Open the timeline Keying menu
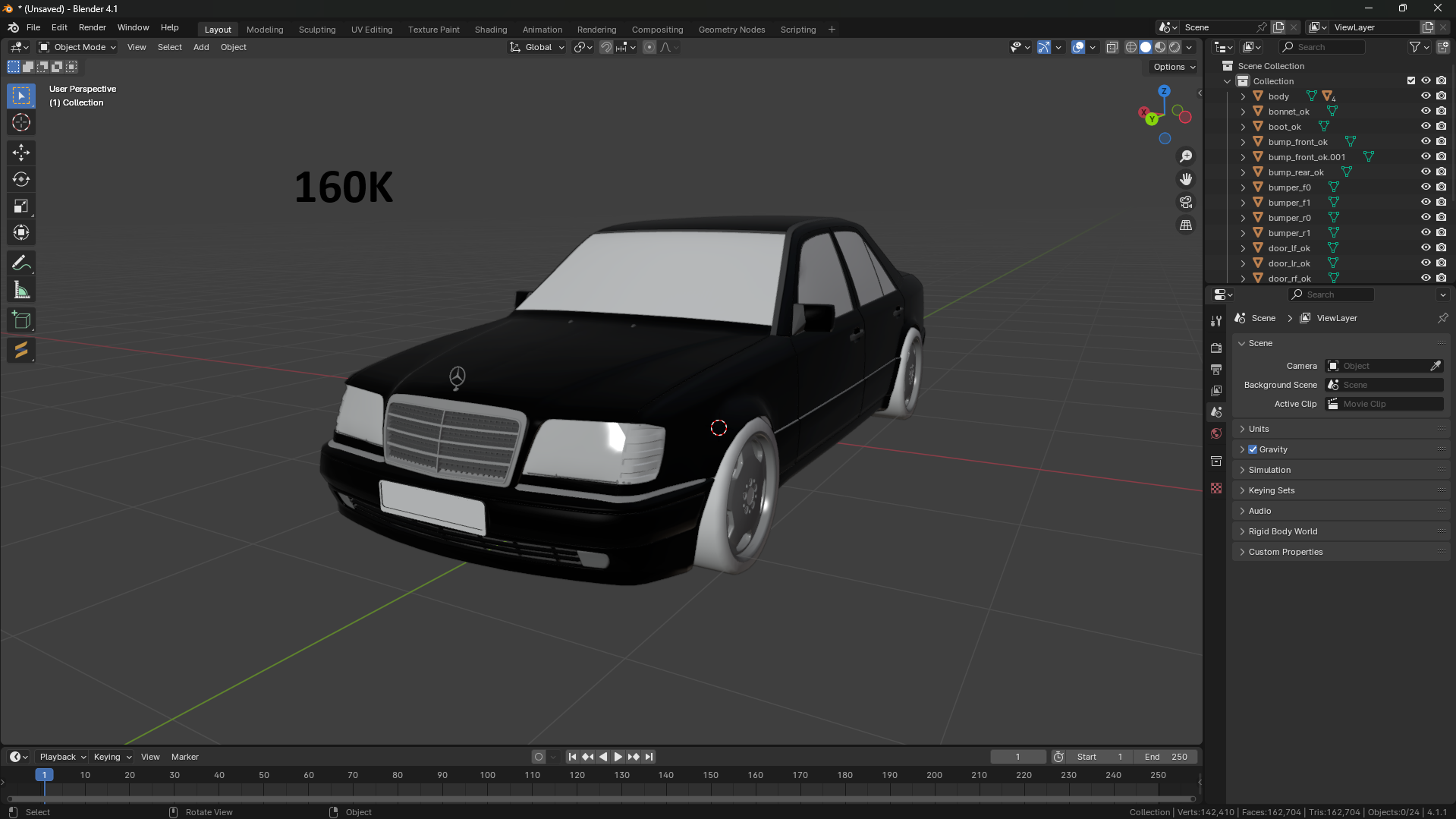The height and width of the screenshot is (819, 1456). (x=112, y=757)
